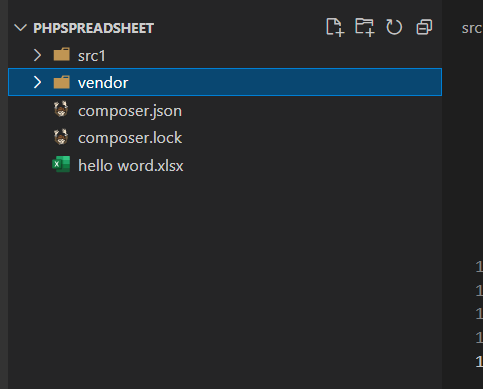
Task: Expand the vendor folder chevron
Action: click(37, 82)
